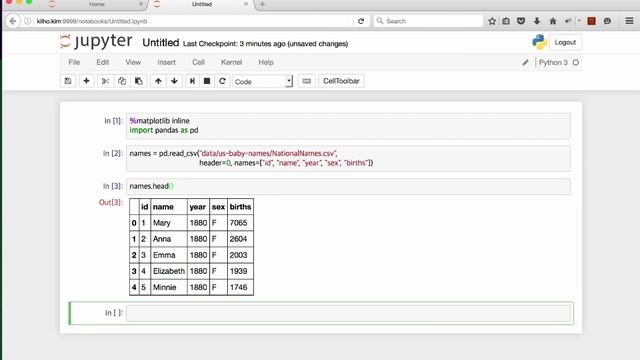Go back with browser back arrow
Viewport: 640px width, 360px height.
click(13, 21)
